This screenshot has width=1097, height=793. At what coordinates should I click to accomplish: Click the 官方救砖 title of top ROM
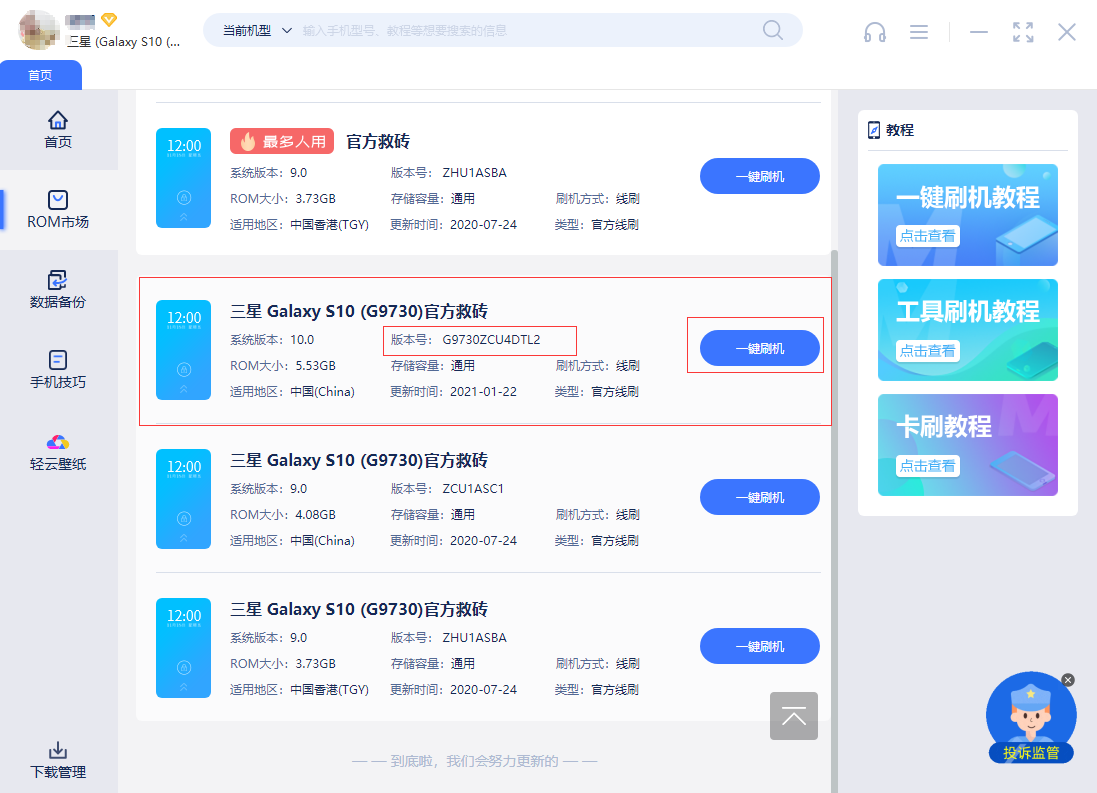pyautogui.click(x=378, y=141)
